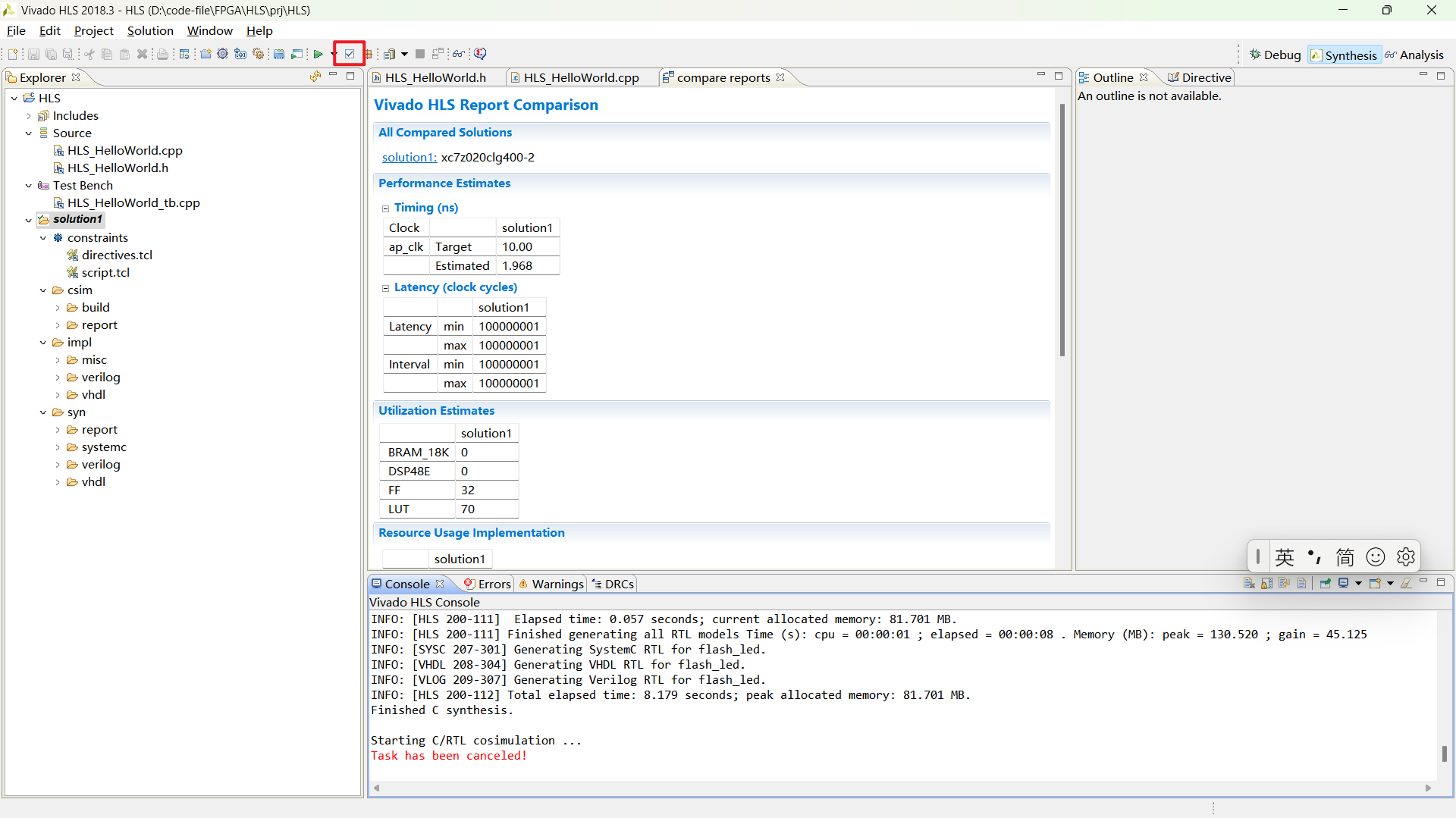This screenshot has width=1456, height=818.
Task: Toggle the 简 simplified Chinese button
Action: click(x=1345, y=557)
